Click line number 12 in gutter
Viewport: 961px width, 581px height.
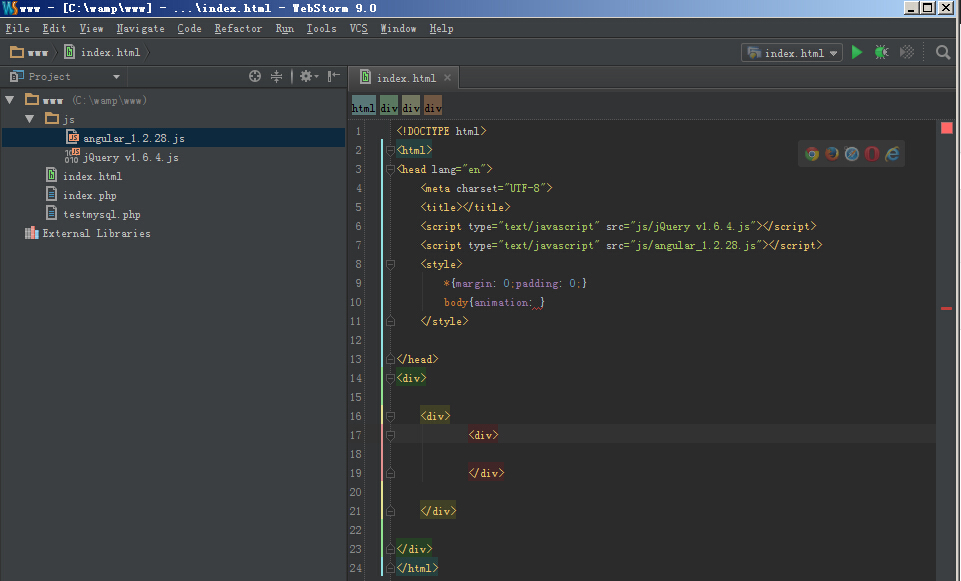click(355, 340)
